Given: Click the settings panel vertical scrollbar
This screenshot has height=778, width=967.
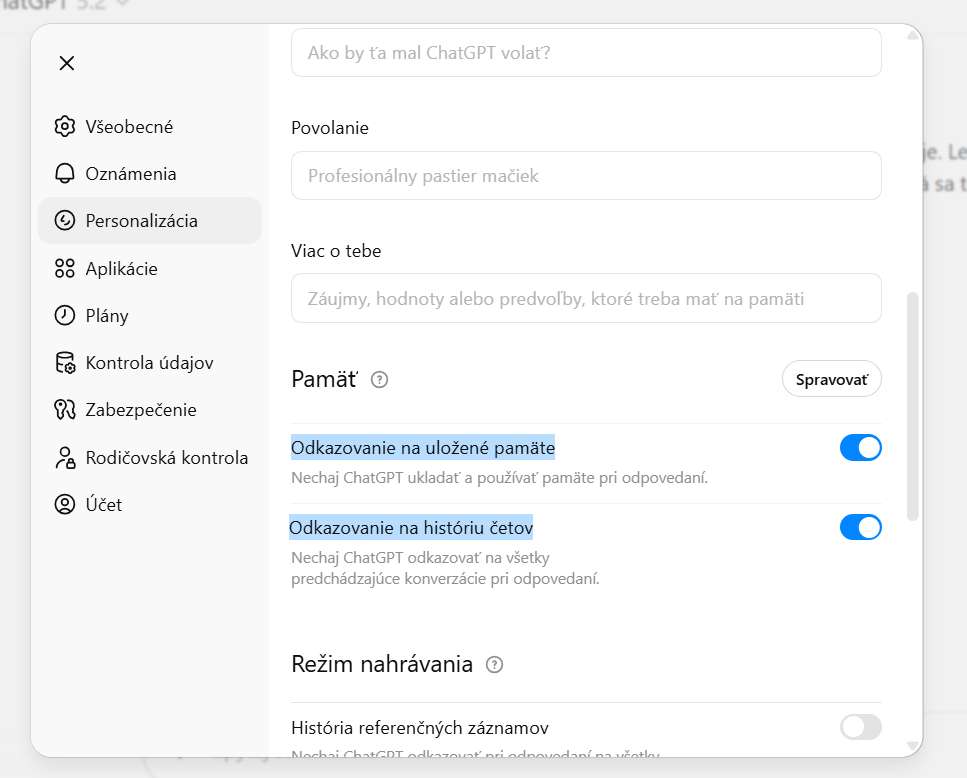Looking at the screenshot, I should click(x=913, y=407).
